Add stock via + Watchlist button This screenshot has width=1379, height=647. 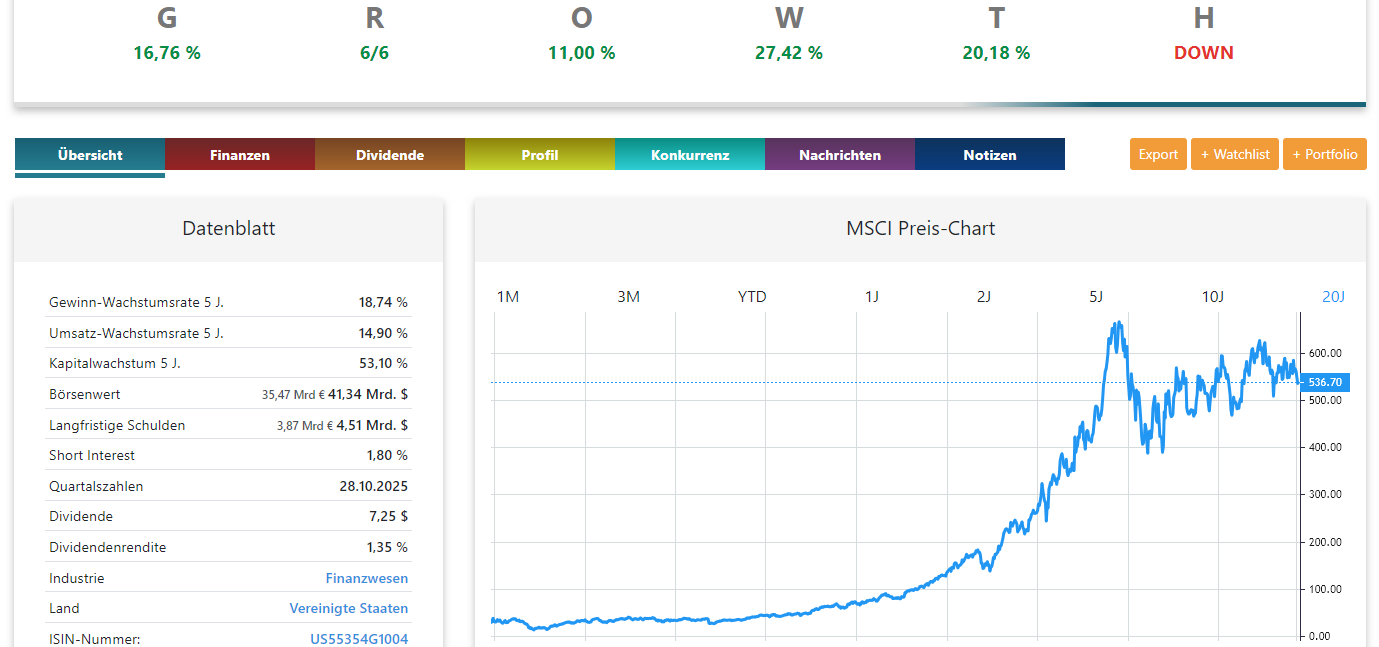coord(1235,154)
